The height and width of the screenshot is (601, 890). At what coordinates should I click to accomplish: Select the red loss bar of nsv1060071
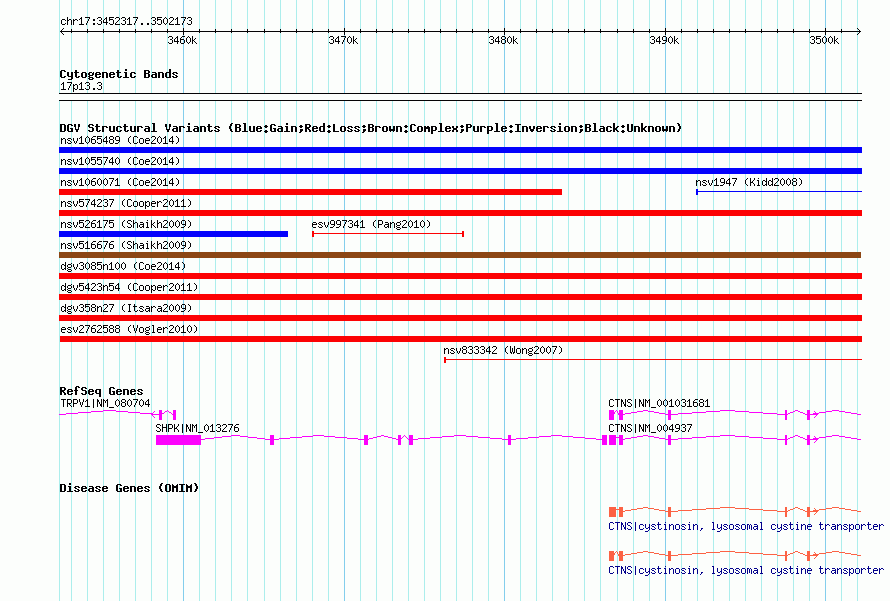[x=310, y=192]
